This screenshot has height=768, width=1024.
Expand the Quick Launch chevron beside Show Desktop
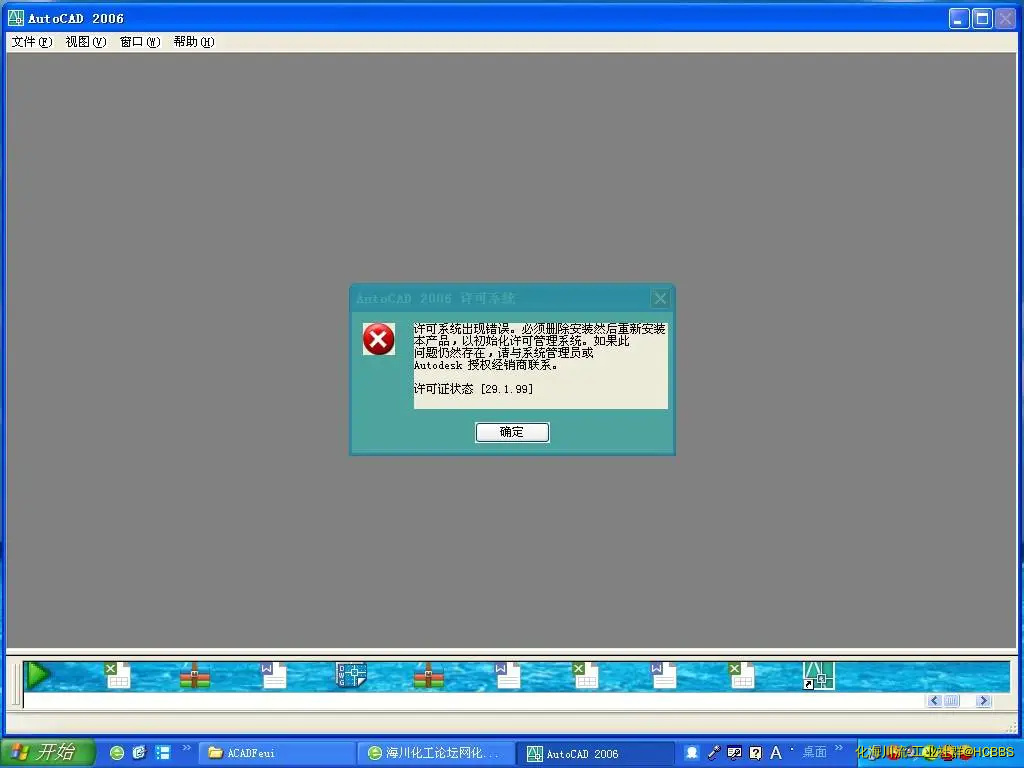click(x=186, y=748)
